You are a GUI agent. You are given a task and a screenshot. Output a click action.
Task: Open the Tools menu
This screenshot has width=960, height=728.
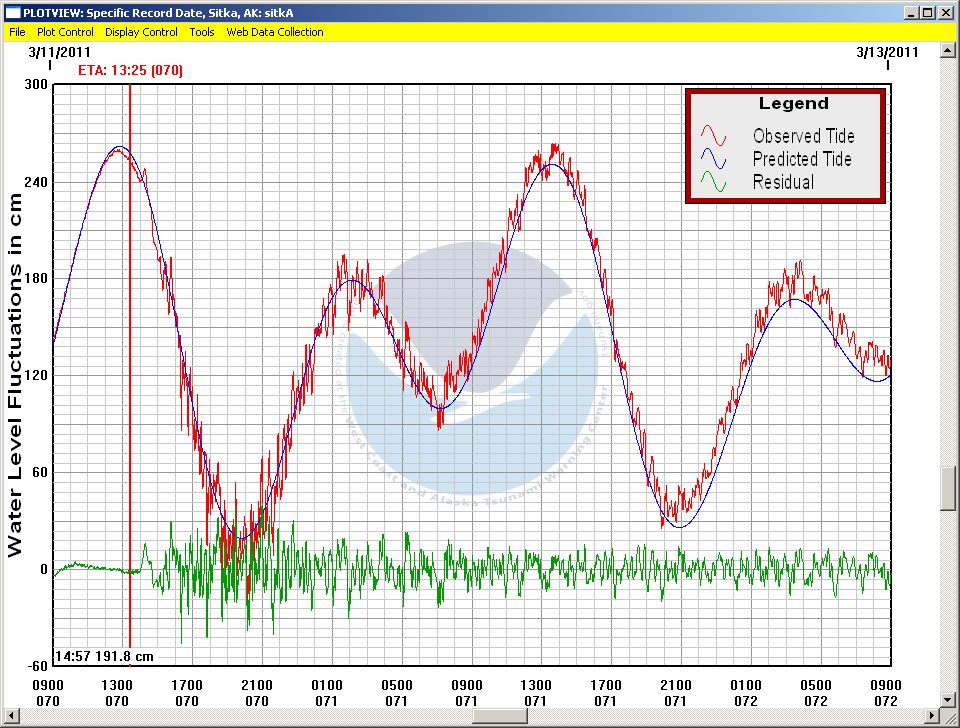[202, 32]
